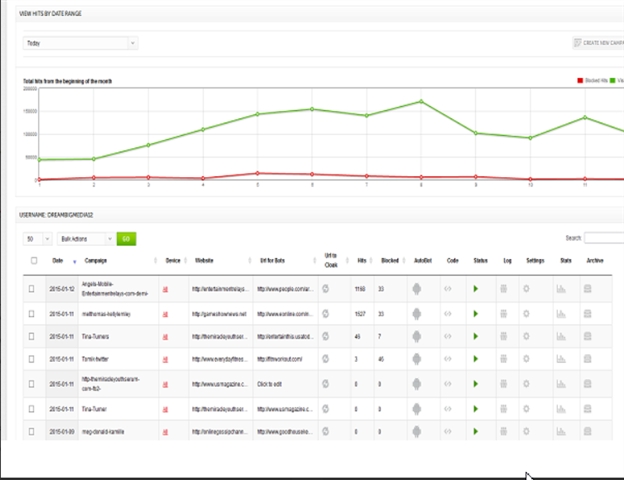Open the log icon for the meltnomas-kellyleimay campaign
Viewport: 624px width, 480px height.
(x=504, y=313)
